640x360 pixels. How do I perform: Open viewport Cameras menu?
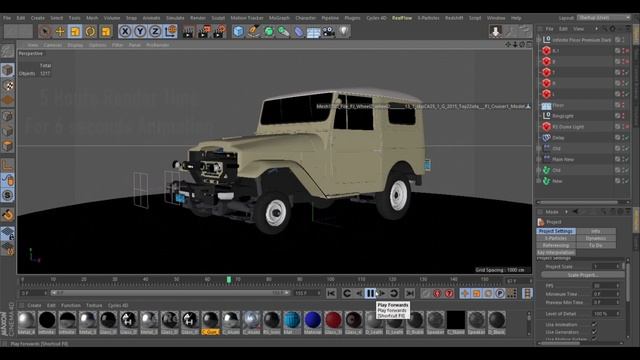pos(52,45)
